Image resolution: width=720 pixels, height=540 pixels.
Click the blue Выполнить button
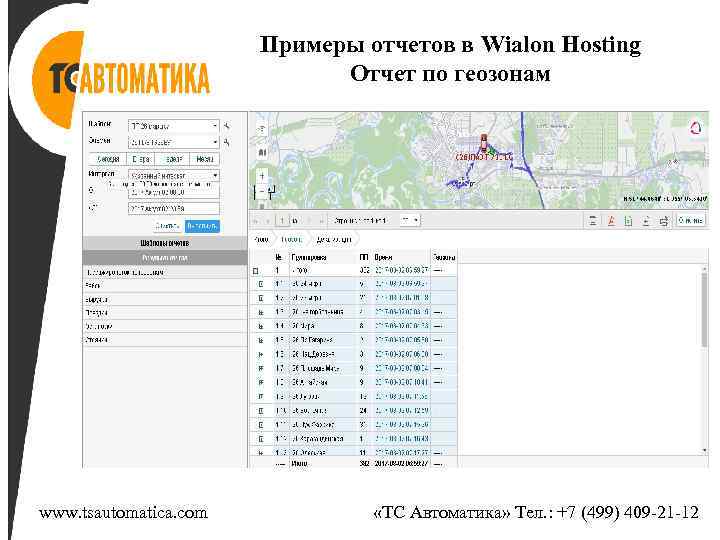click(x=202, y=226)
